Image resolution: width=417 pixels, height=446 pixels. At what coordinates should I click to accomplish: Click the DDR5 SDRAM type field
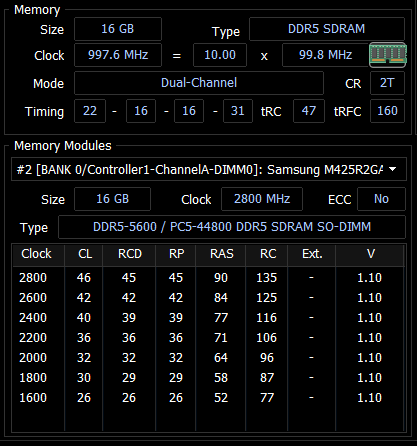click(327, 29)
